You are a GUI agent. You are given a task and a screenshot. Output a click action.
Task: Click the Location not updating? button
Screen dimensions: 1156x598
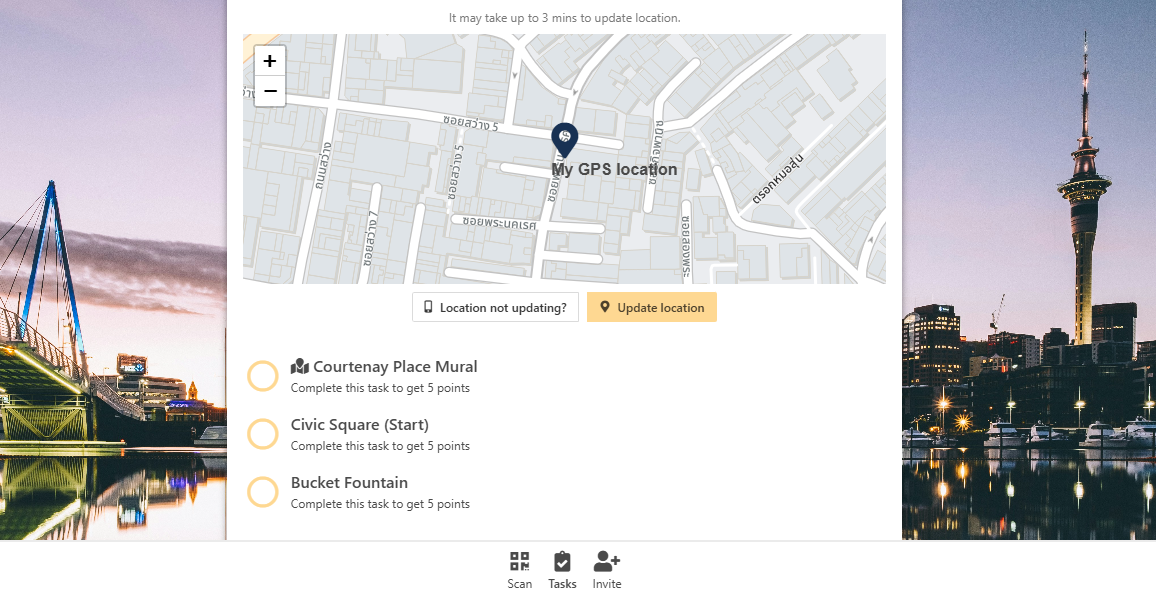pos(495,307)
